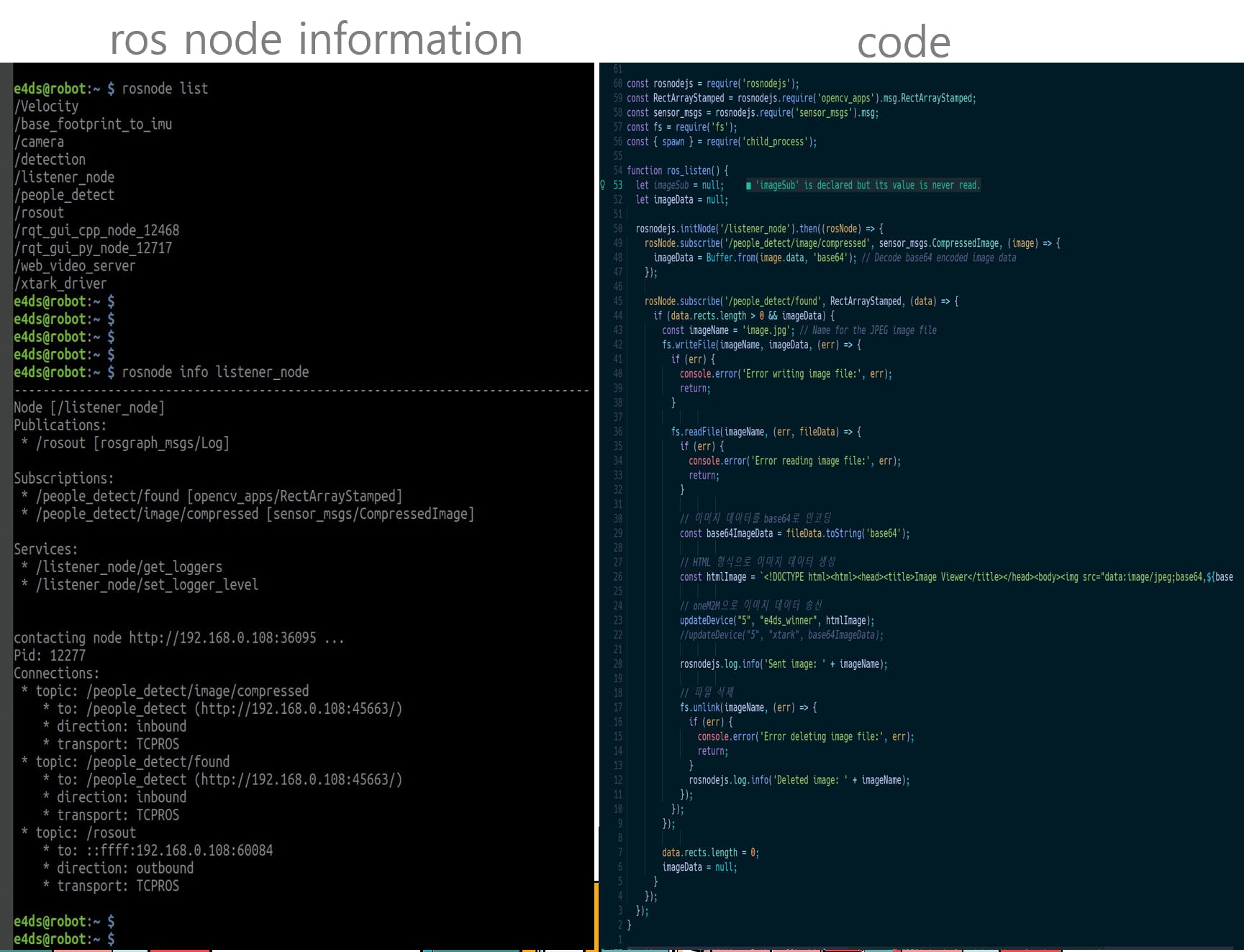Click the 'fs.writeFile(imageName, imageData' line
This screenshot has width=1244, height=952.
761,345
